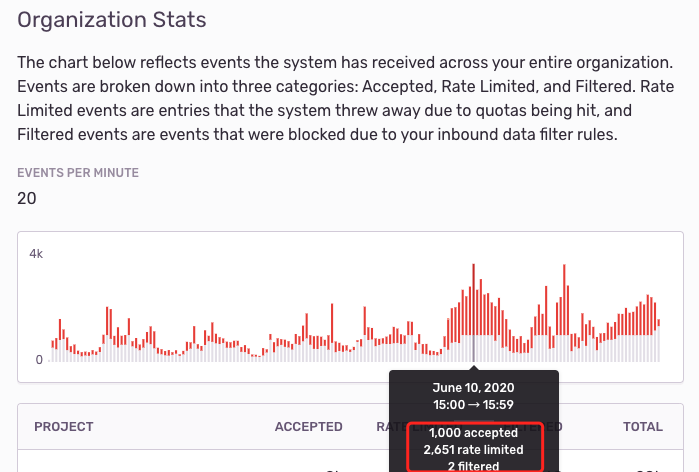Select the "2 filtered" tooltip line
Image resolution: width=699 pixels, height=472 pixels.
click(x=473, y=465)
